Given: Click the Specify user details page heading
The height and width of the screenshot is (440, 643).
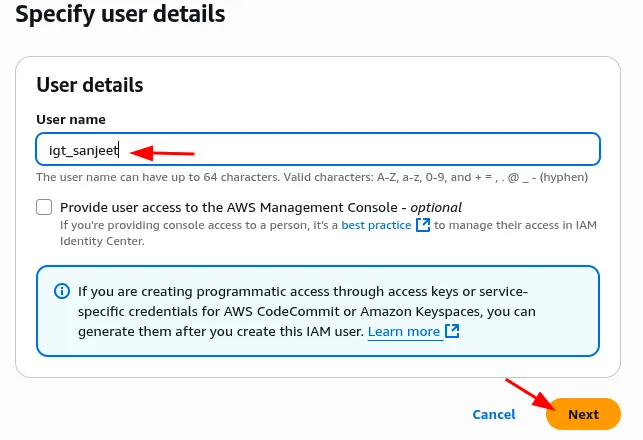Looking at the screenshot, I should point(120,15).
